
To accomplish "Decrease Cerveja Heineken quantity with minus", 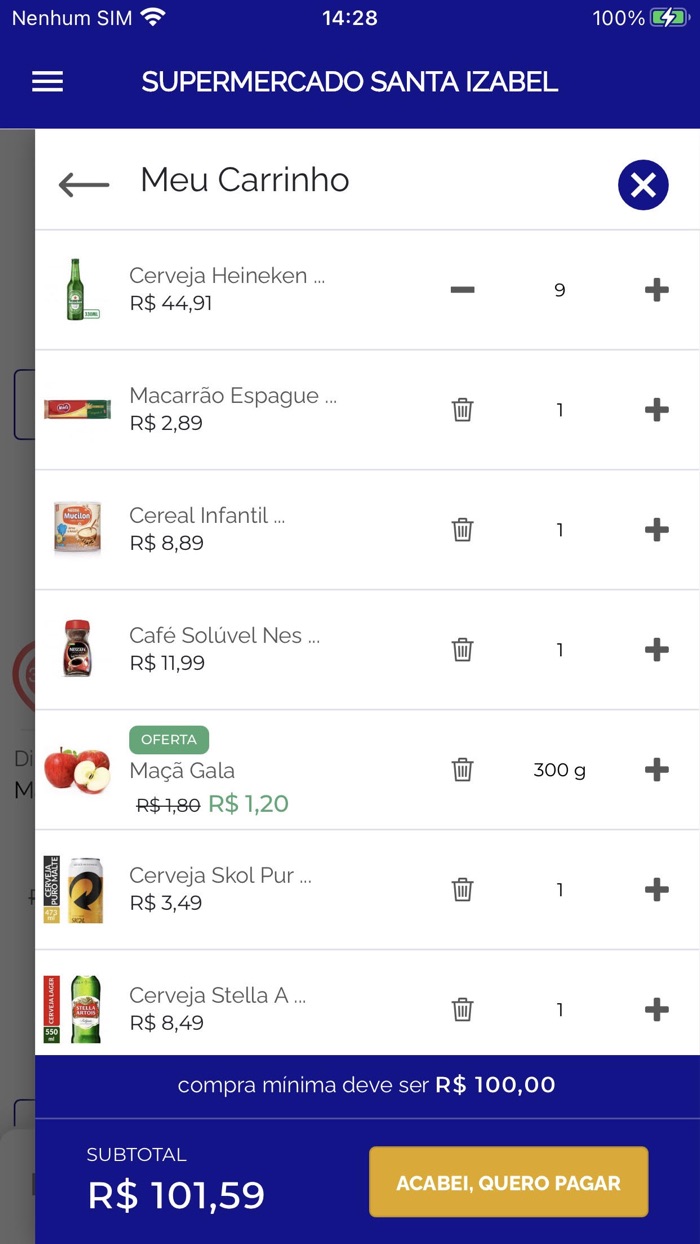I will (x=462, y=290).
